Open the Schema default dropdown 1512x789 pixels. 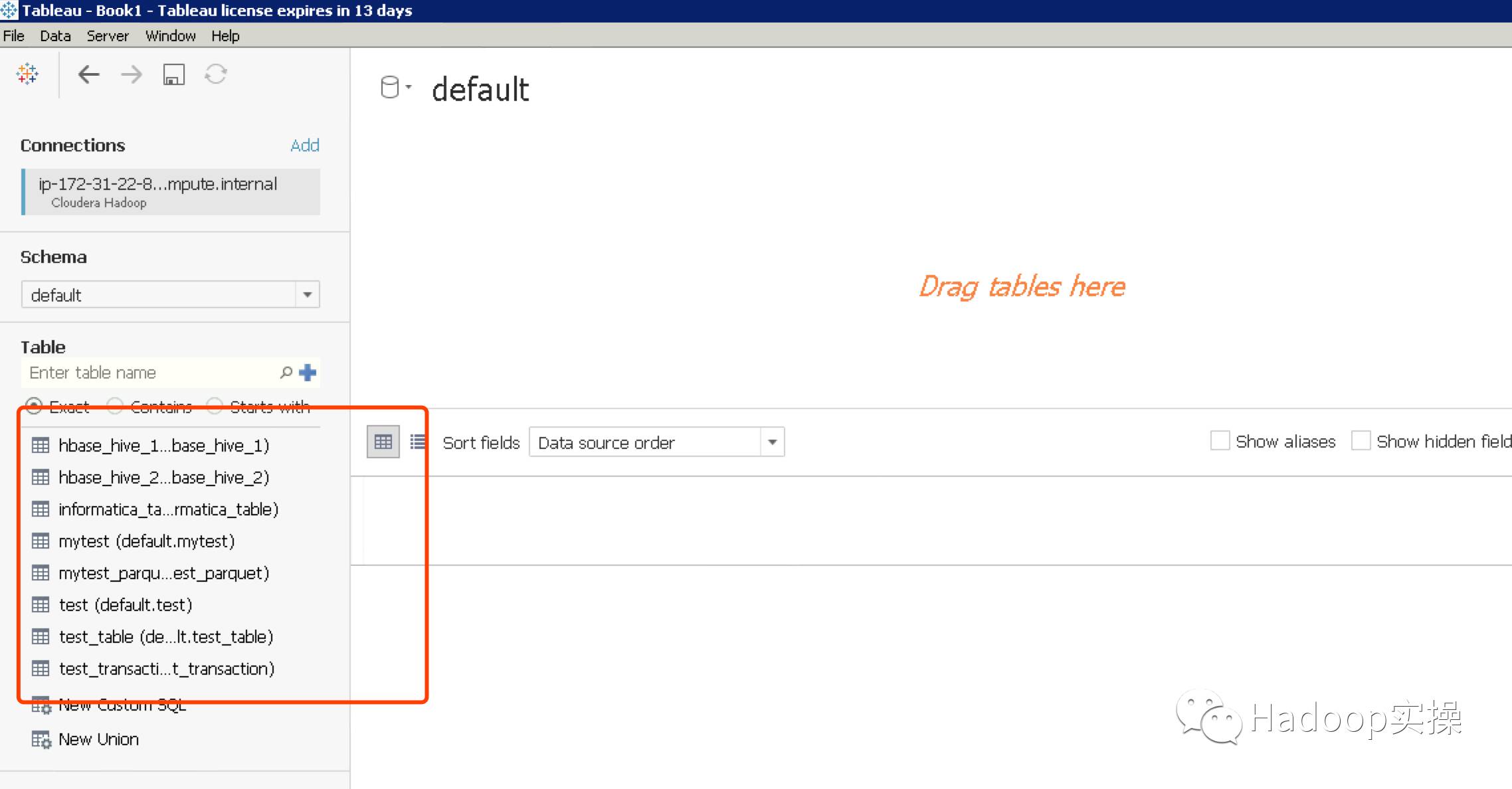coord(307,295)
